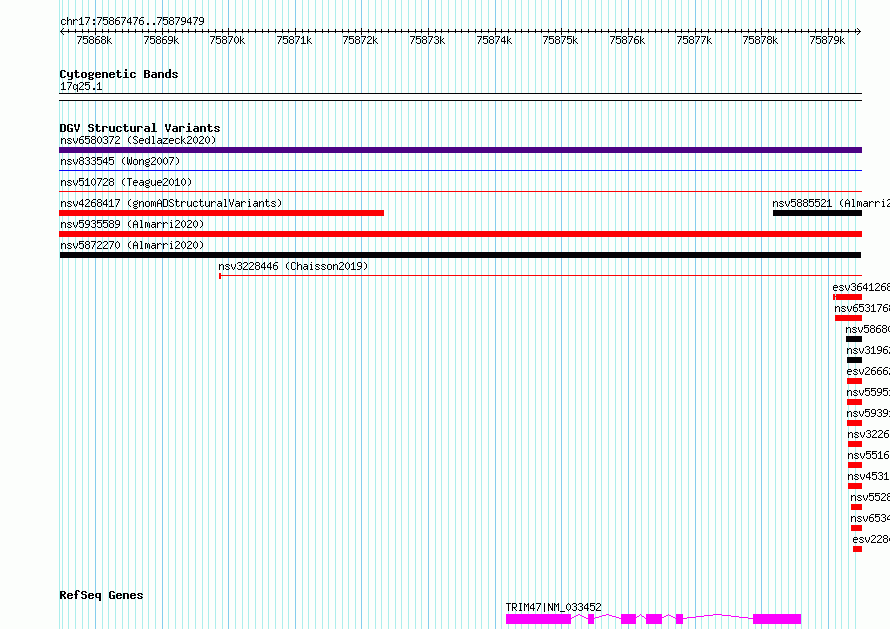Viewport: 890px width, 629px height.
Task: Click the nsv5939 variant label
Action: tap(868, 413)
